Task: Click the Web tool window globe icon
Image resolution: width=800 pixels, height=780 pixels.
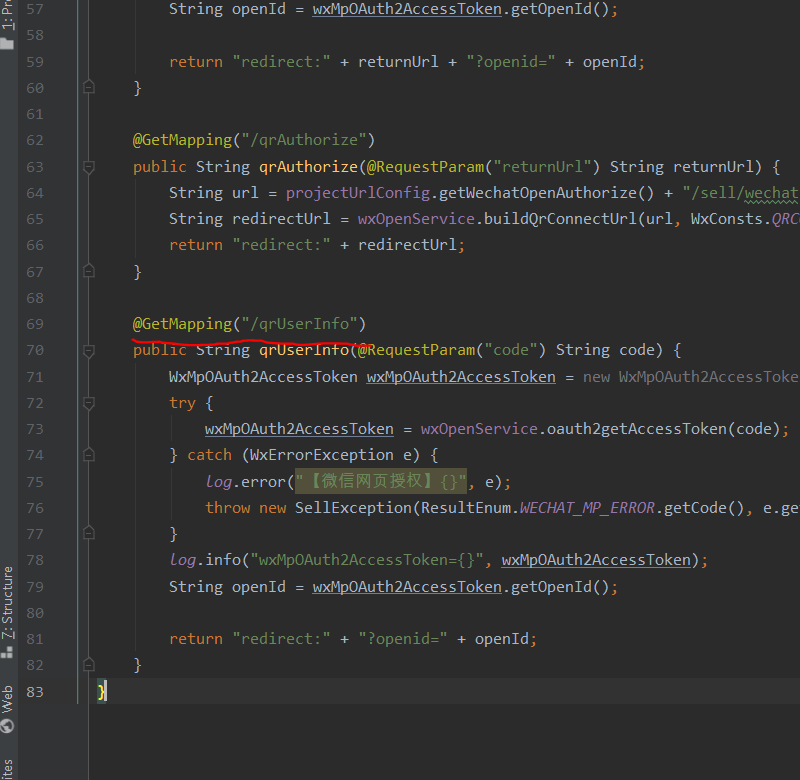Action: click(8, 726)
